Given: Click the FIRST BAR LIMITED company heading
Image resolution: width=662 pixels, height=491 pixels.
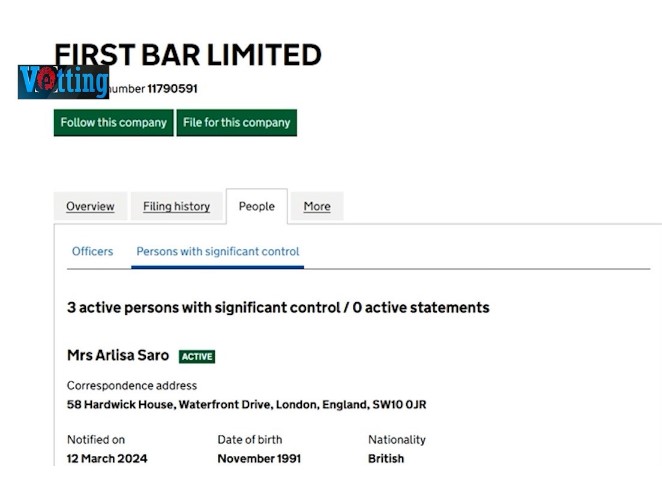Looking at the screenshot, I should (x=188, y=54).
